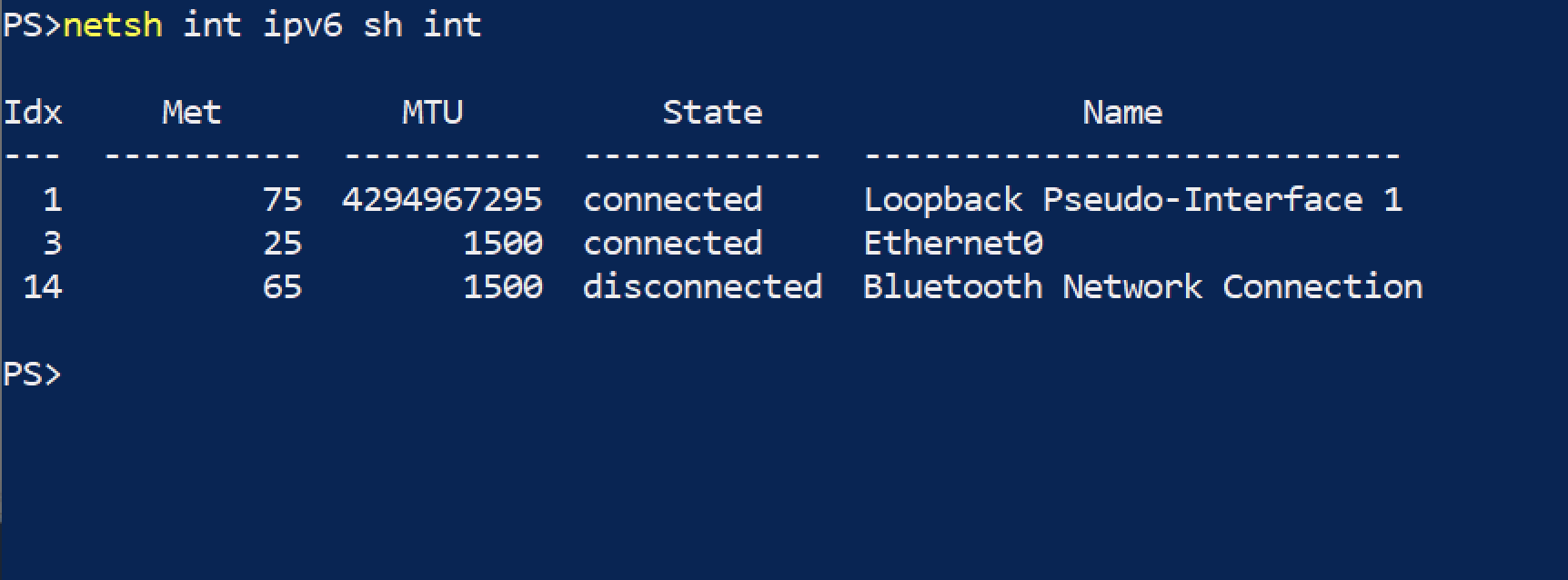The width and height of the screenshot is (1568, 580).
Task: Click ipv6 in the typed command
Action: pyautogui.click(x=302, y=25)
